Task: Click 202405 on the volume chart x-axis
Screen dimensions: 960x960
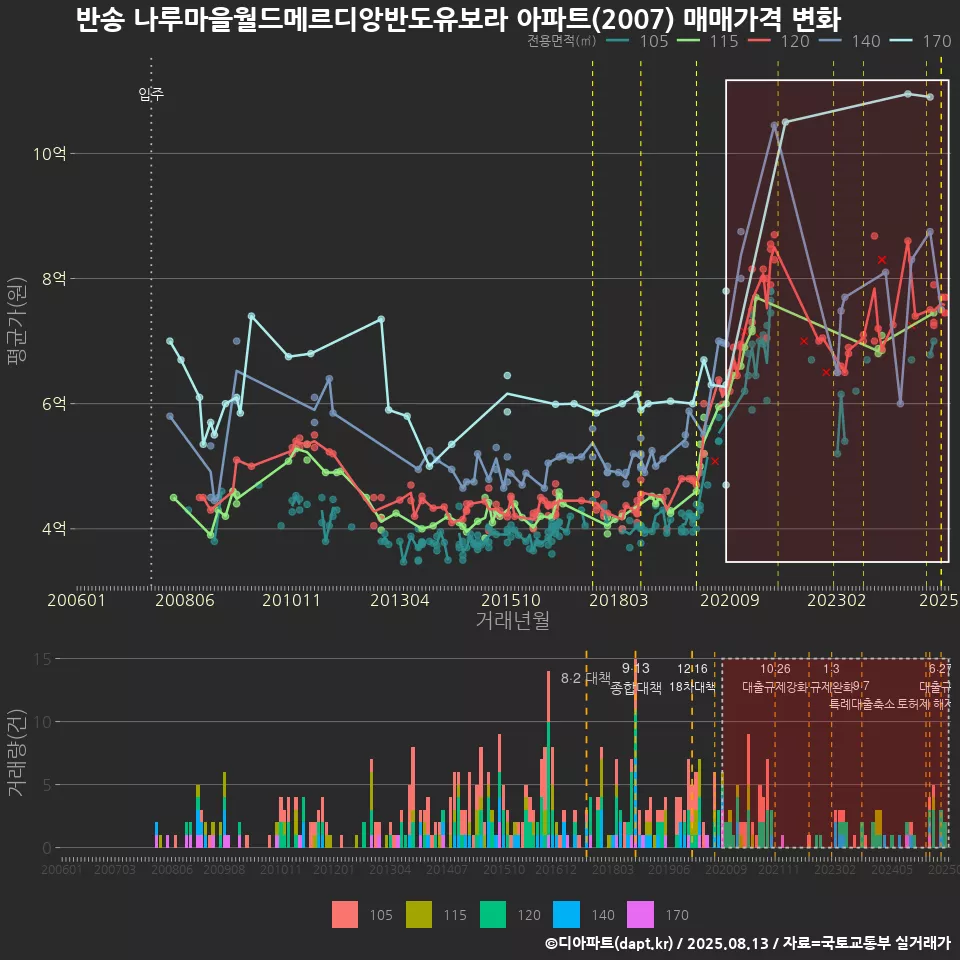Action: coord(892,869)
